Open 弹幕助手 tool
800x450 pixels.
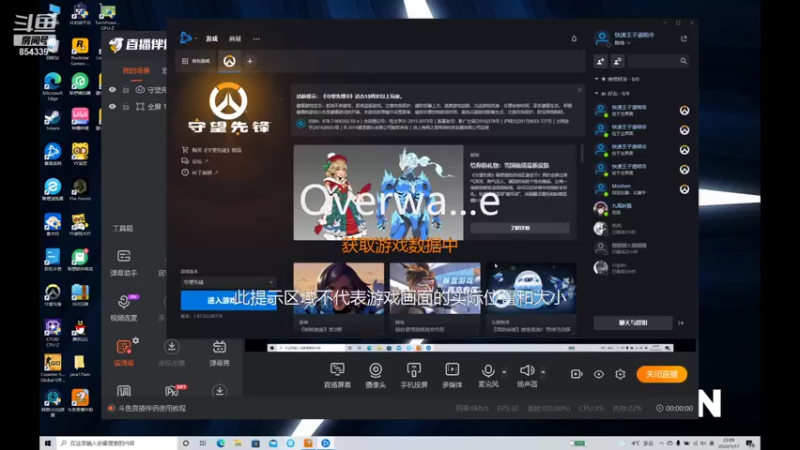(x=123, y=263)
